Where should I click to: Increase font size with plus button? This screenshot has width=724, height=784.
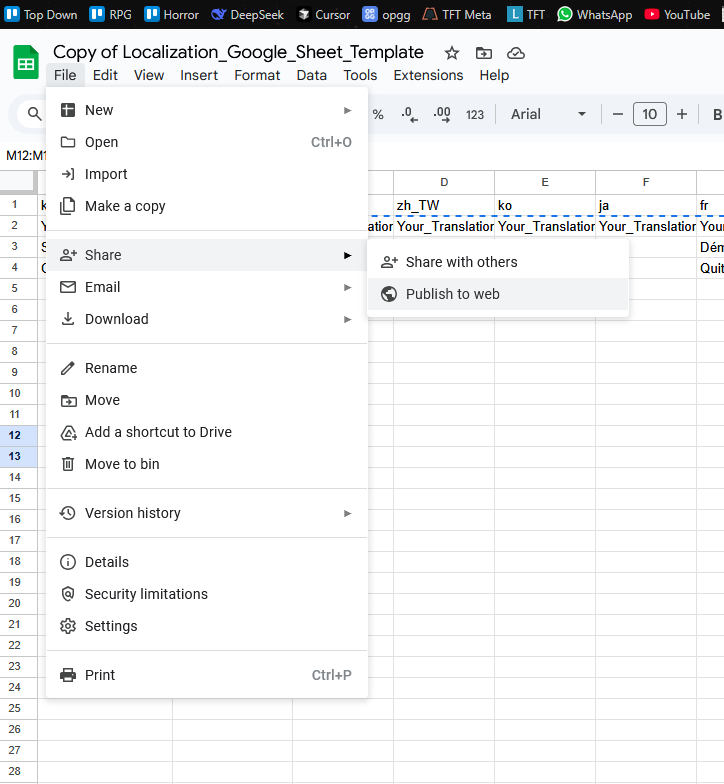(x=682, y=114)
